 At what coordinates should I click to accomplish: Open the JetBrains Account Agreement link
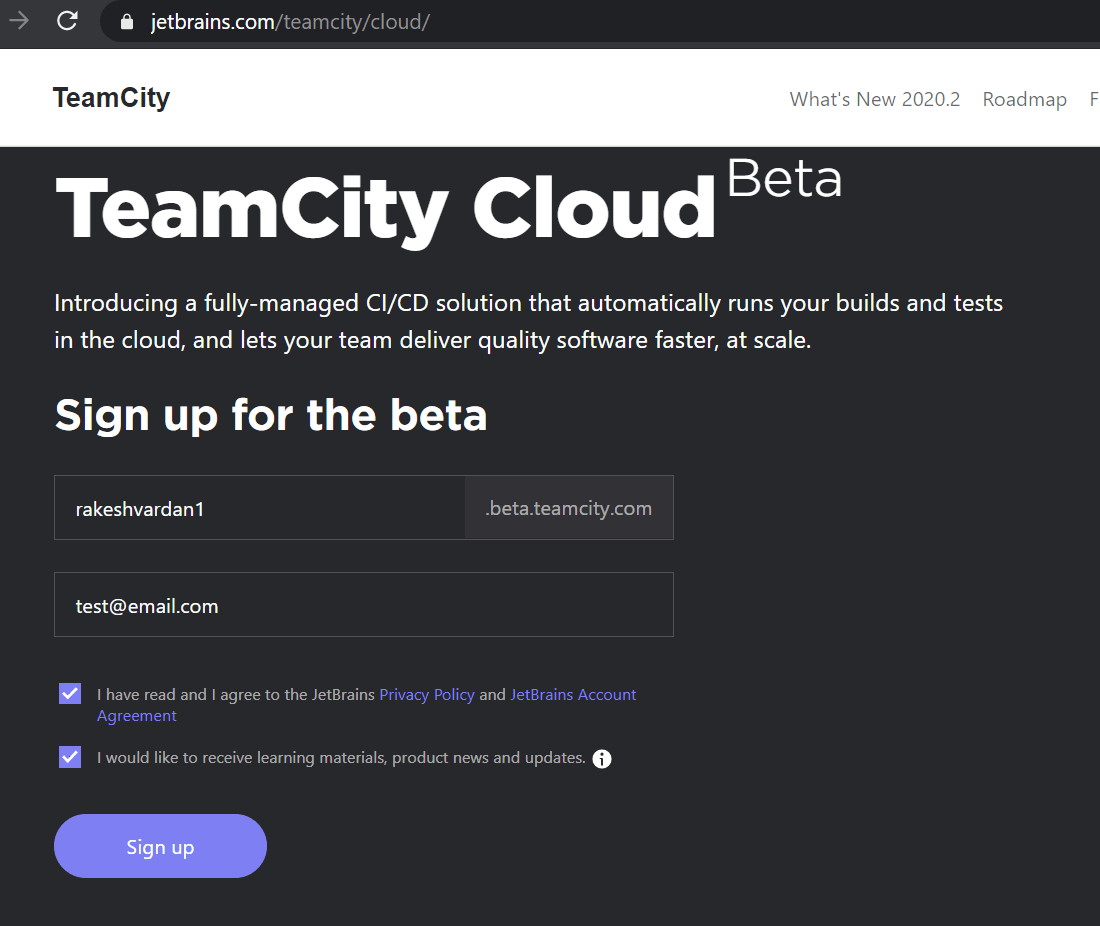coord(573,695)
